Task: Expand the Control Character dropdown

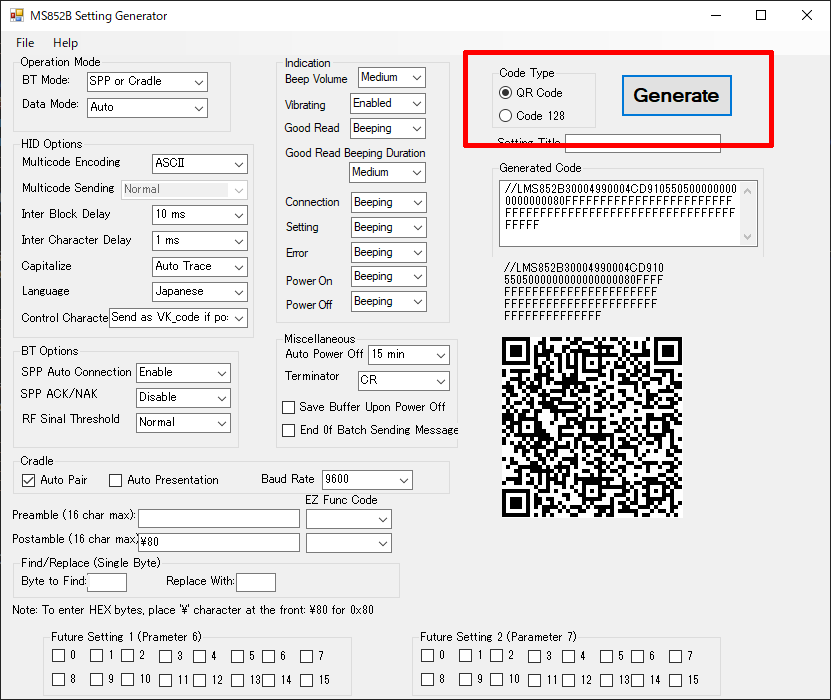Action: pyautogui.click(x=179, y=318)
